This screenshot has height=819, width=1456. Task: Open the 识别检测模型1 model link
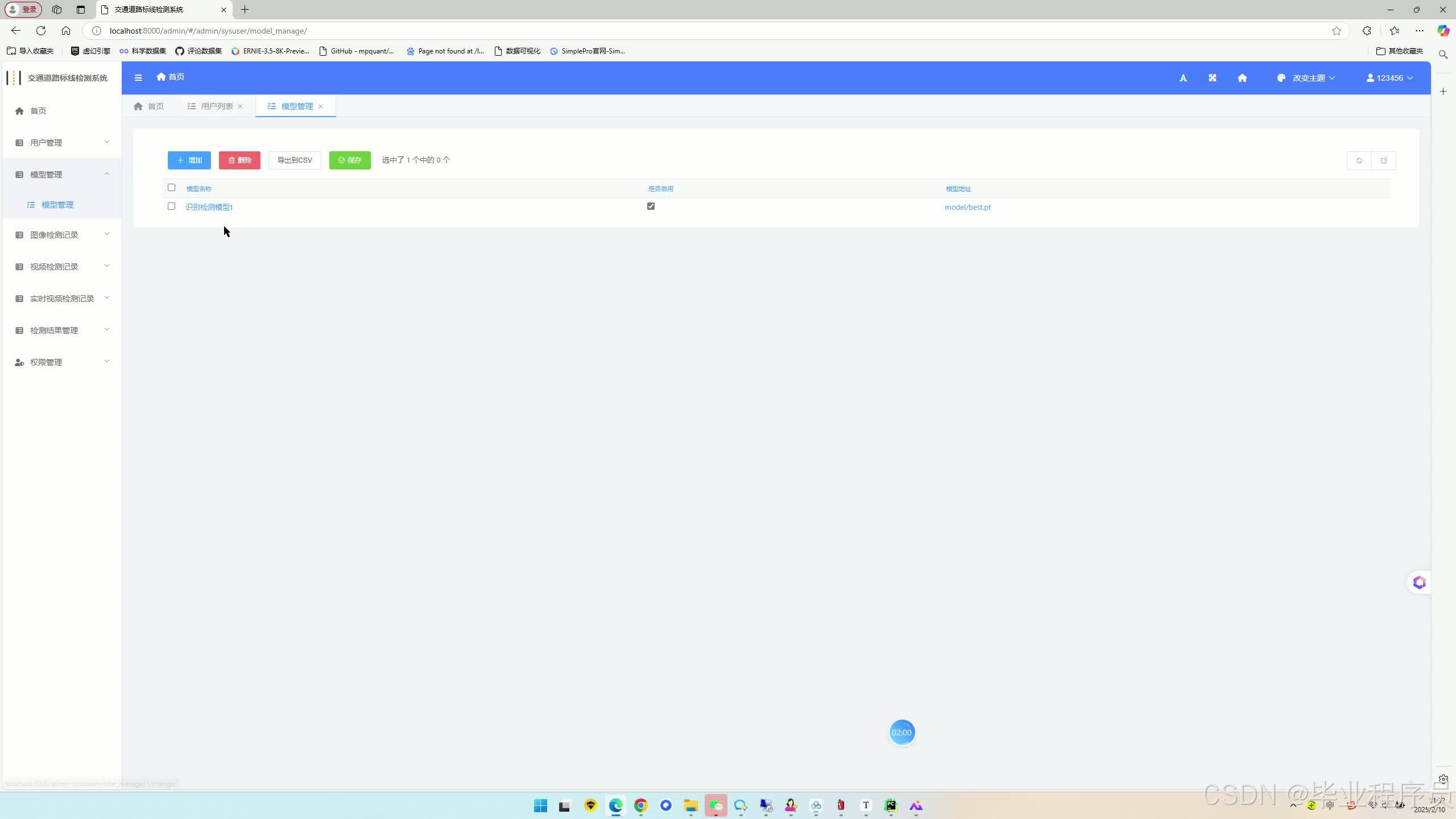tap(209, 207)
